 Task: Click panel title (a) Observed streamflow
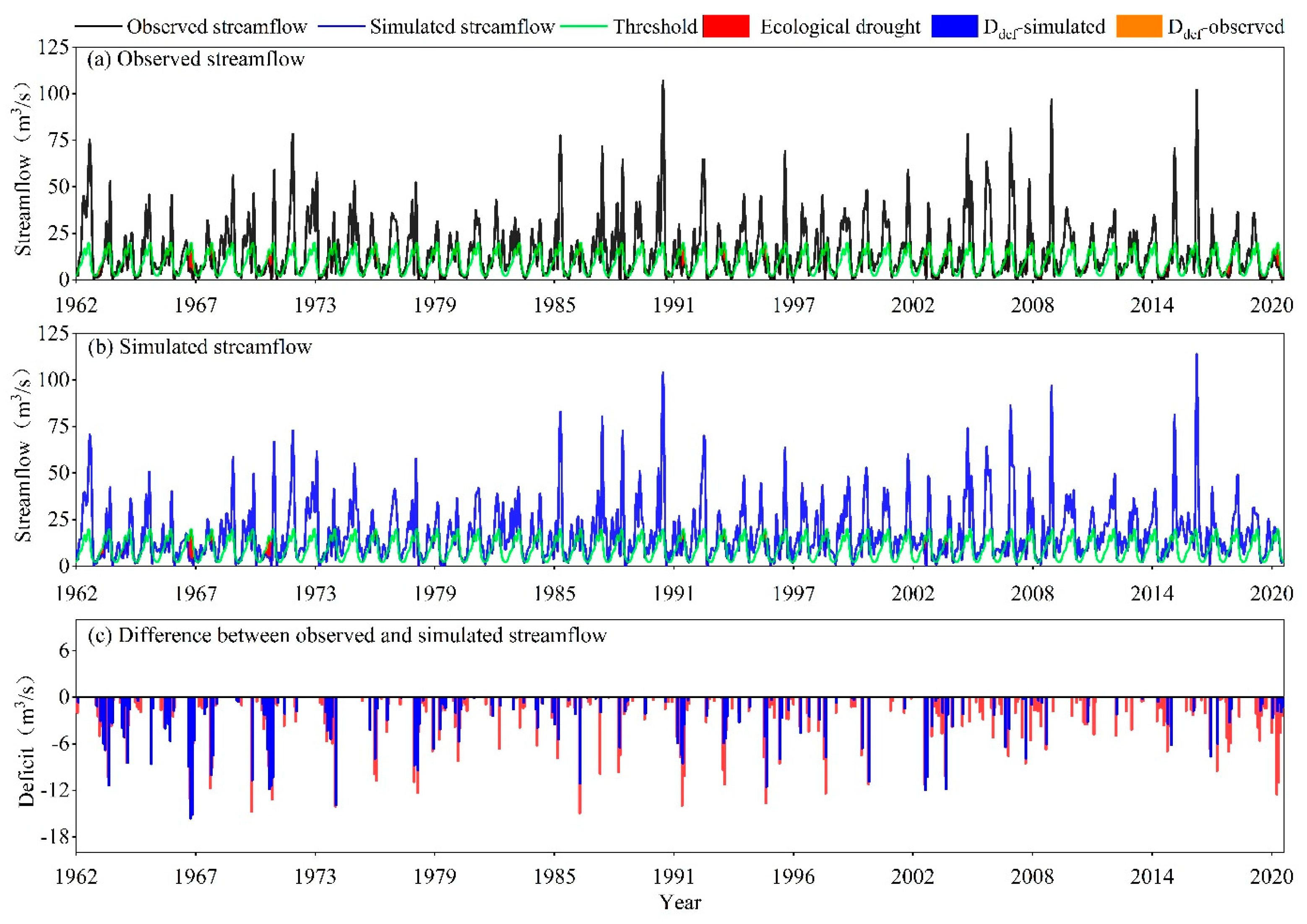point(196,59)
